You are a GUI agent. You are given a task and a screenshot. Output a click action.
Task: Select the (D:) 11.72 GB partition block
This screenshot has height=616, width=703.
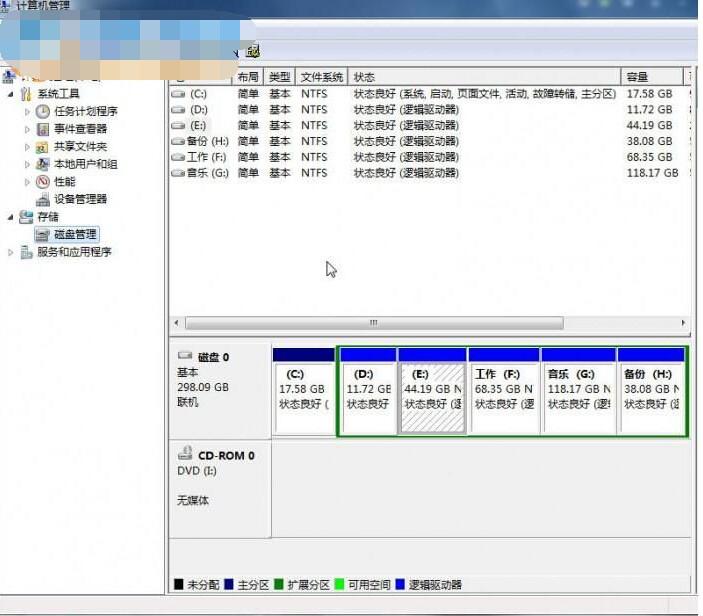tap(368, 390)
